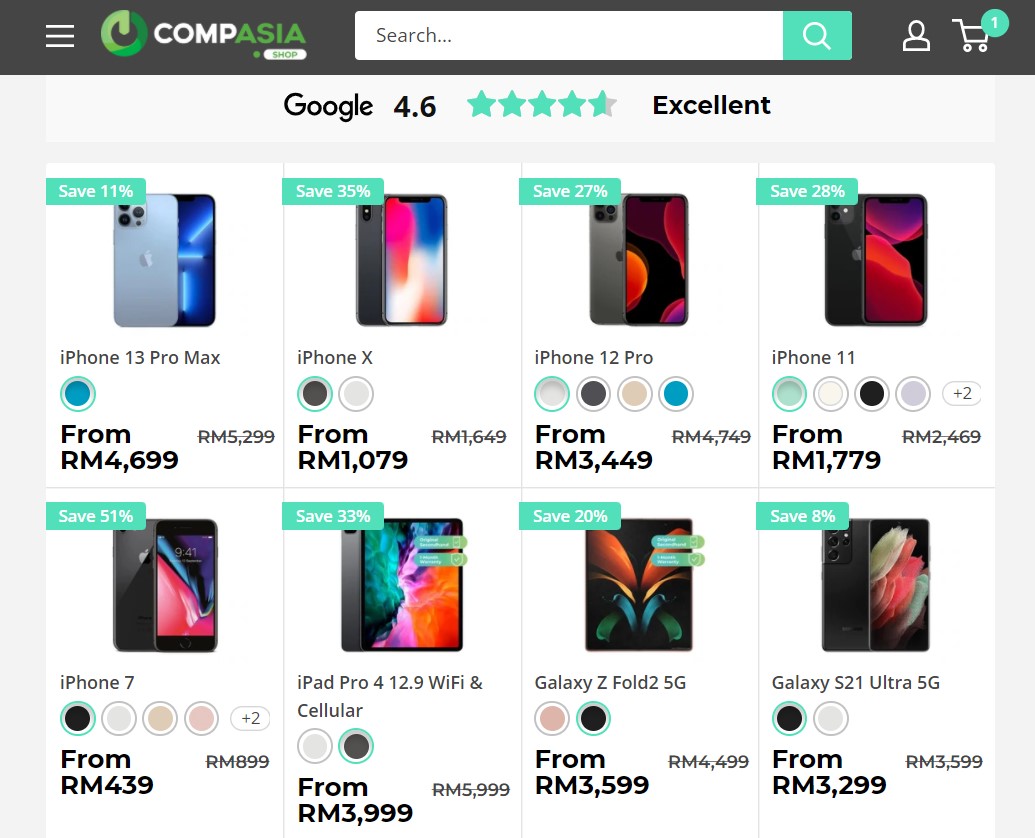Expand +2 more colors for iPhone 11
The image size is (1035, 838).
pos(961,394)
